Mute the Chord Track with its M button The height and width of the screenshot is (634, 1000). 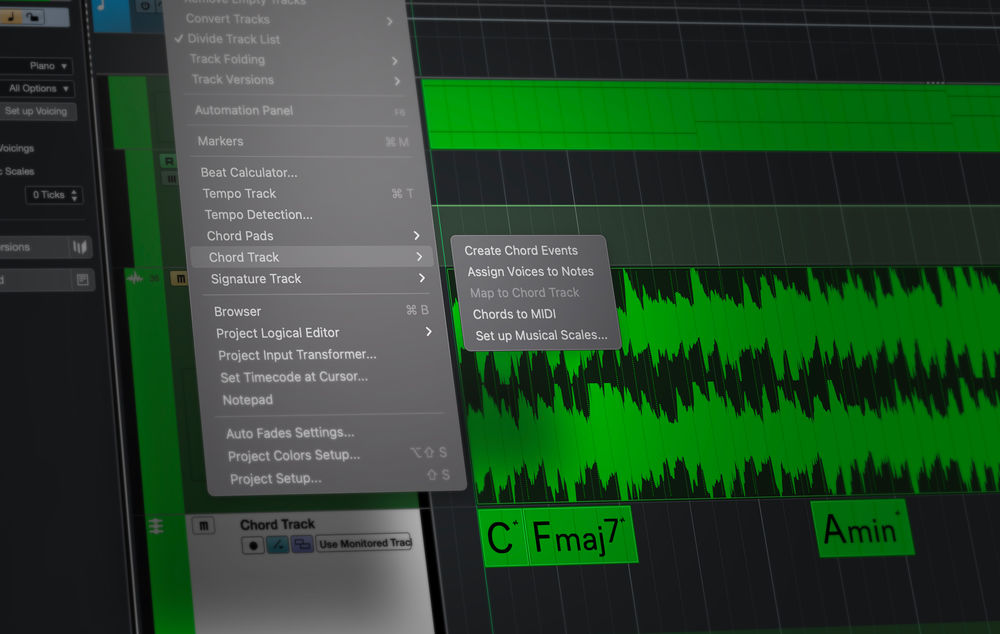tap(203, 526)
